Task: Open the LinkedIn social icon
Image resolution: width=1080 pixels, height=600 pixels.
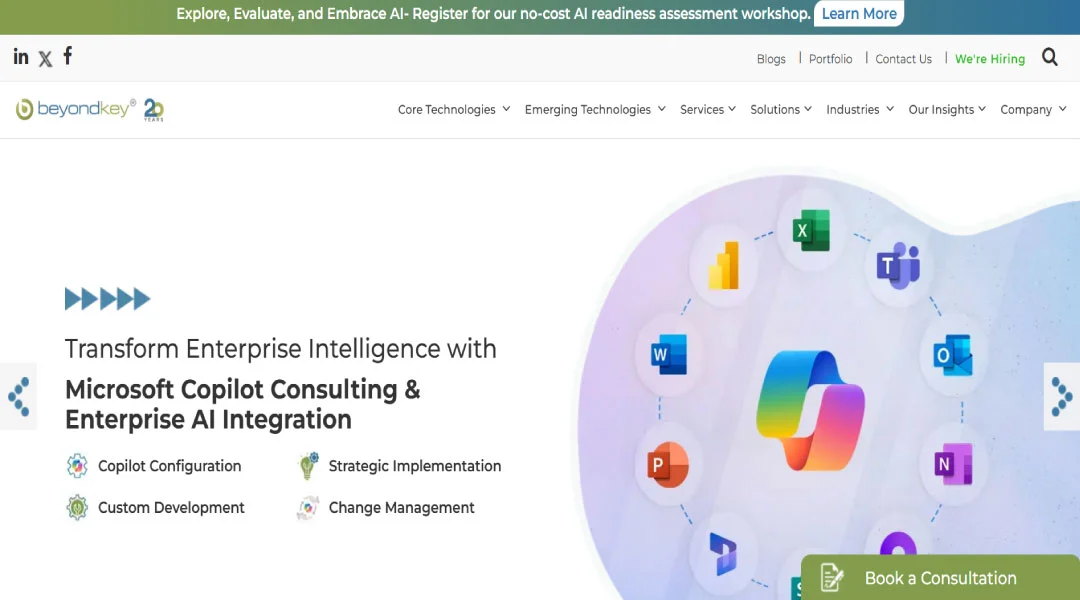Action: pos(21,57)
